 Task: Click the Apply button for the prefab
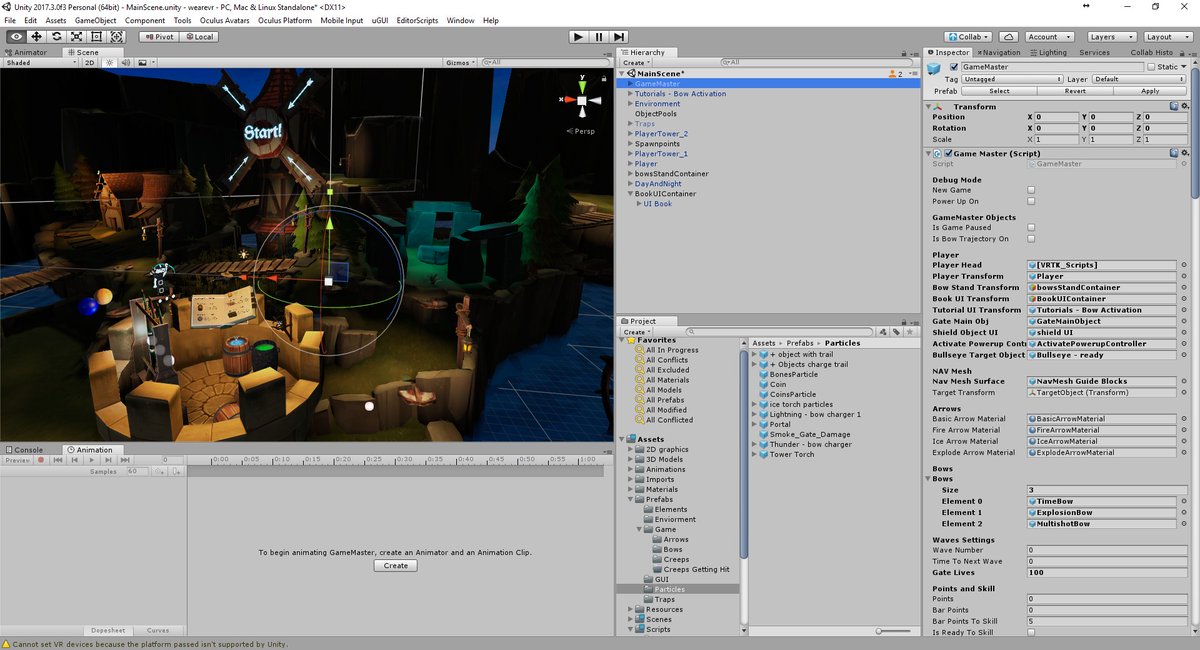1148,90
